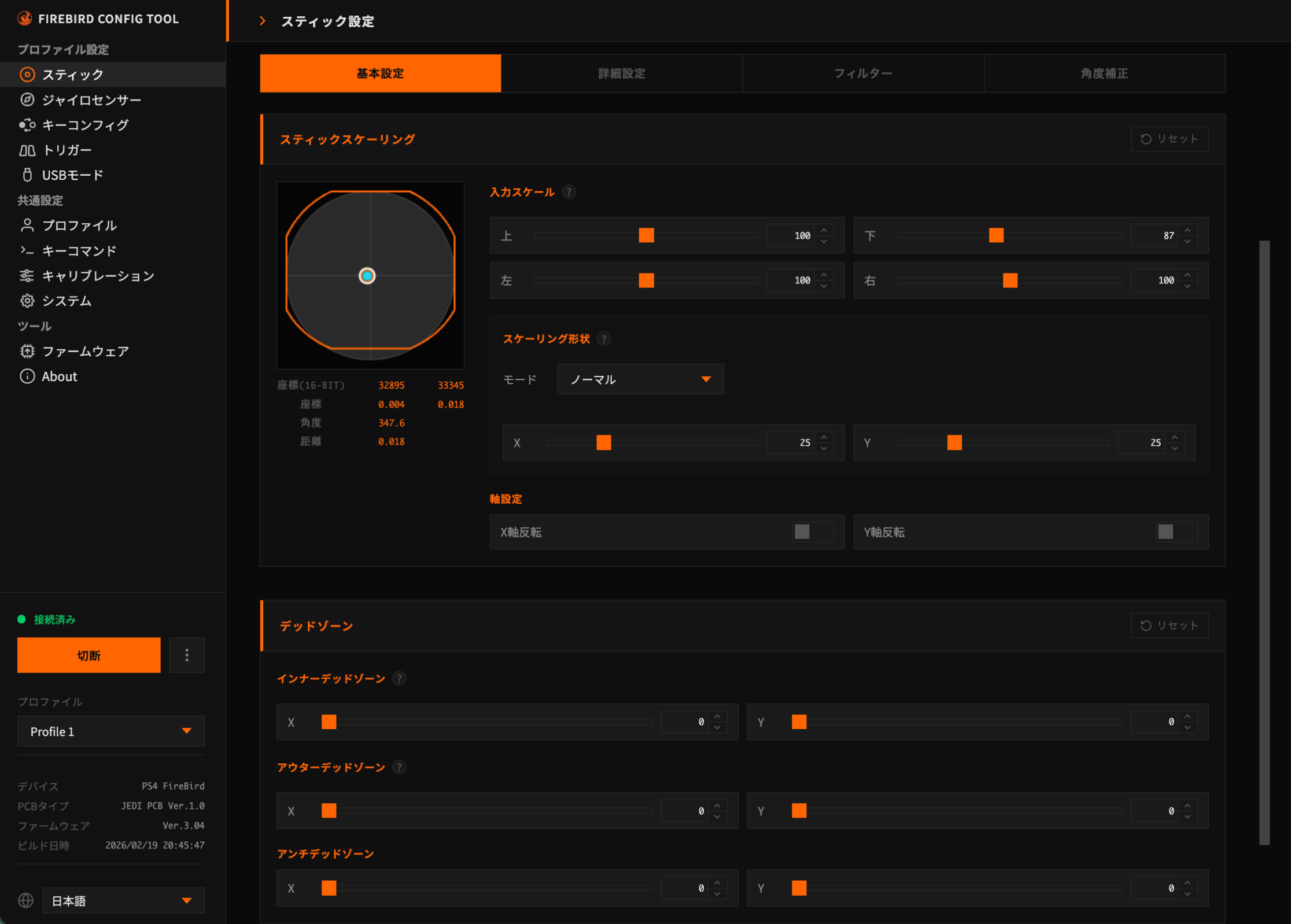Viewport: 1291px width, 924px height.
Task: Switch to the 詳細設定 tab
Action: (x=621, y=73)
